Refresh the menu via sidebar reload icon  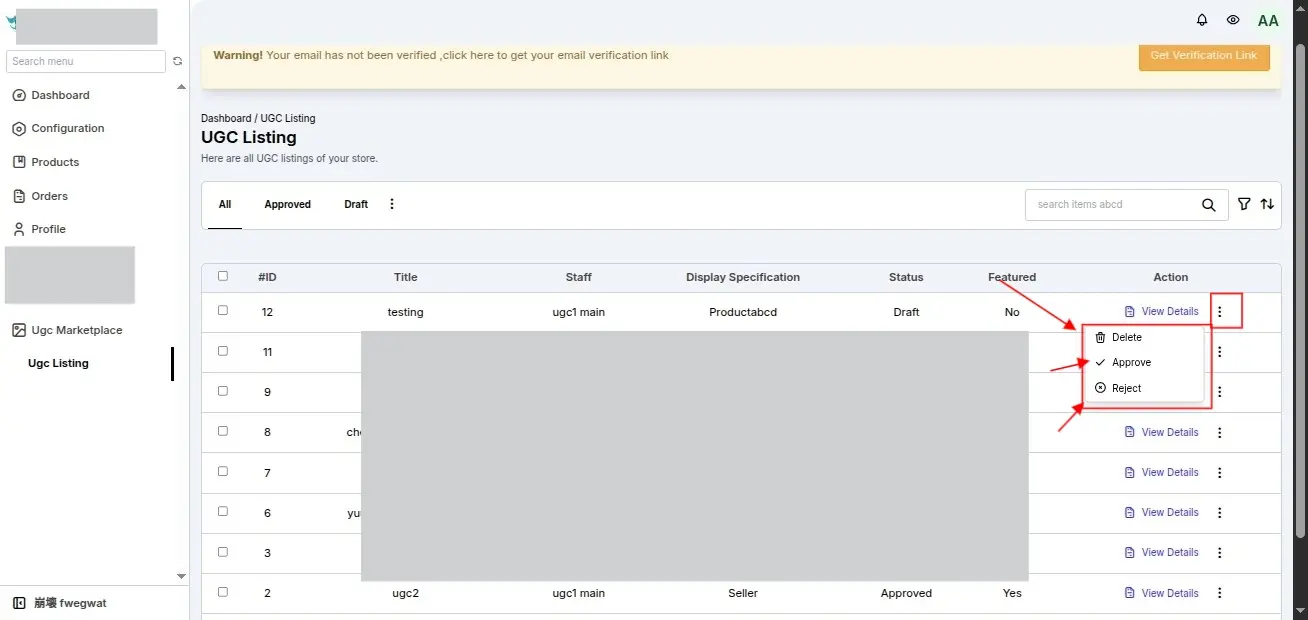pyautogui.click(x=177, y=61)
